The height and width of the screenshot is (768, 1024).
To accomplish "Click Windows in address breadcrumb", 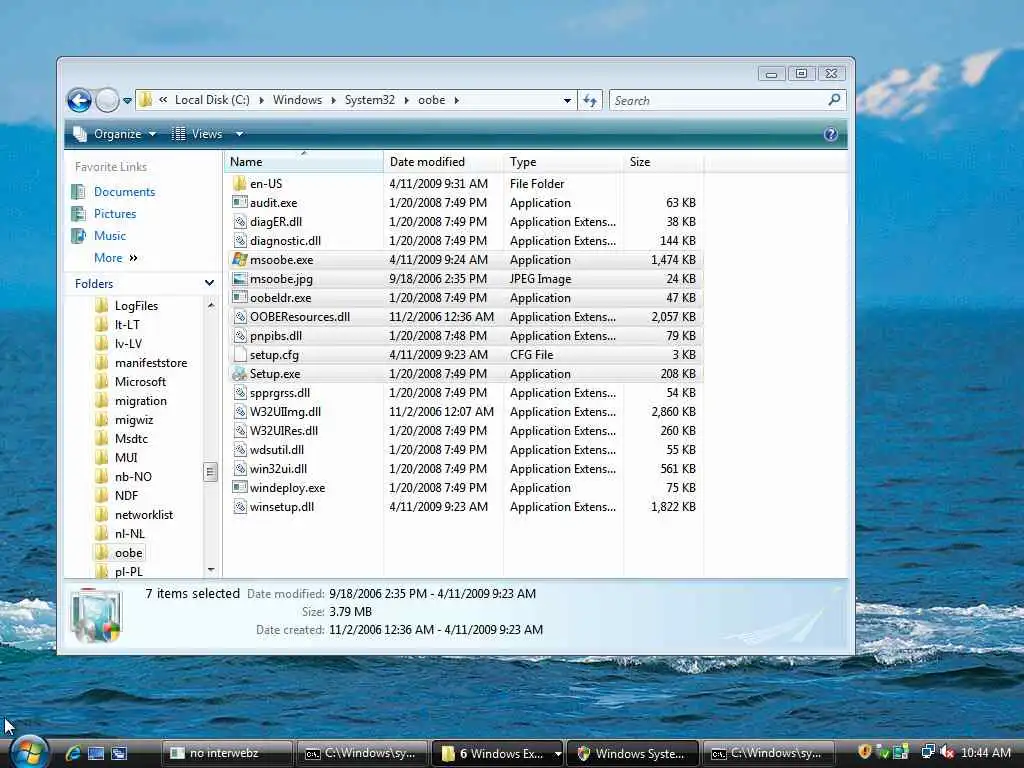I will (x=297, y=100).
